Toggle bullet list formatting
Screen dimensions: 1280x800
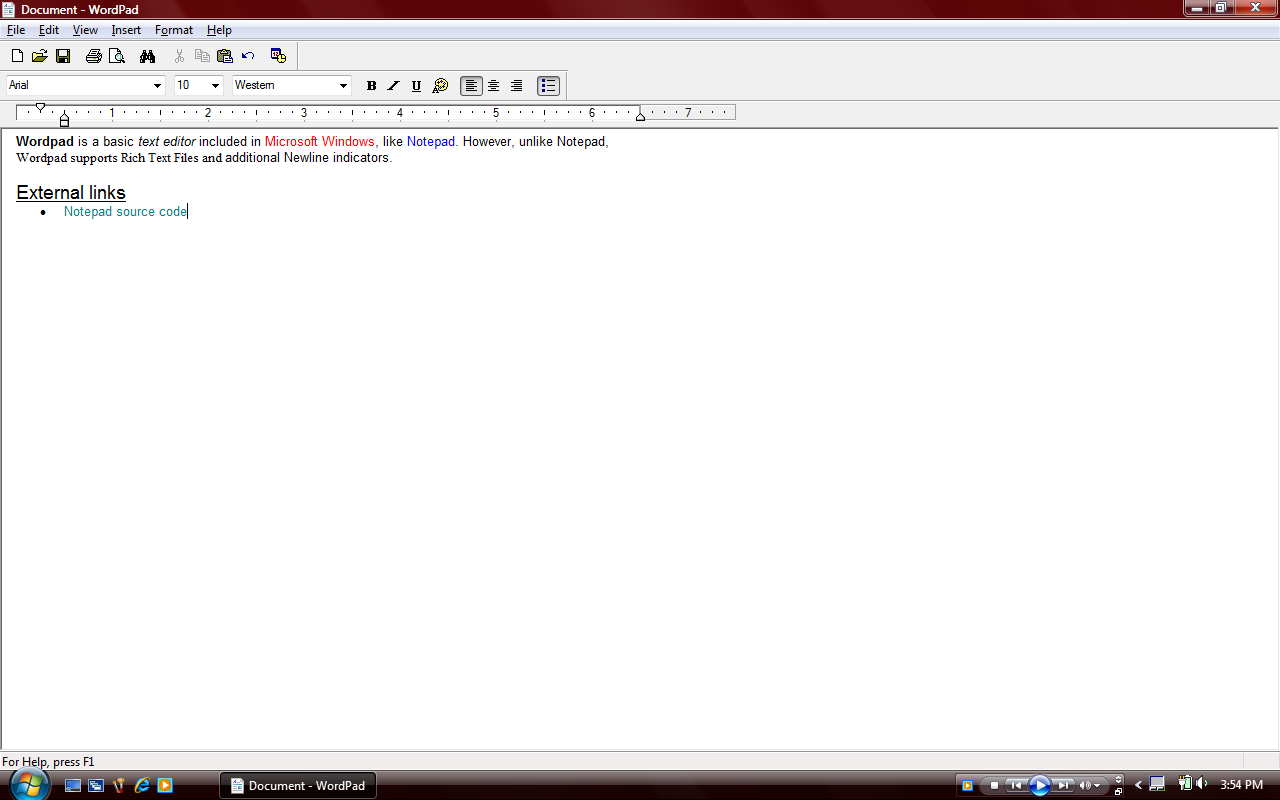pyautogui.click(x=548, y=86)
